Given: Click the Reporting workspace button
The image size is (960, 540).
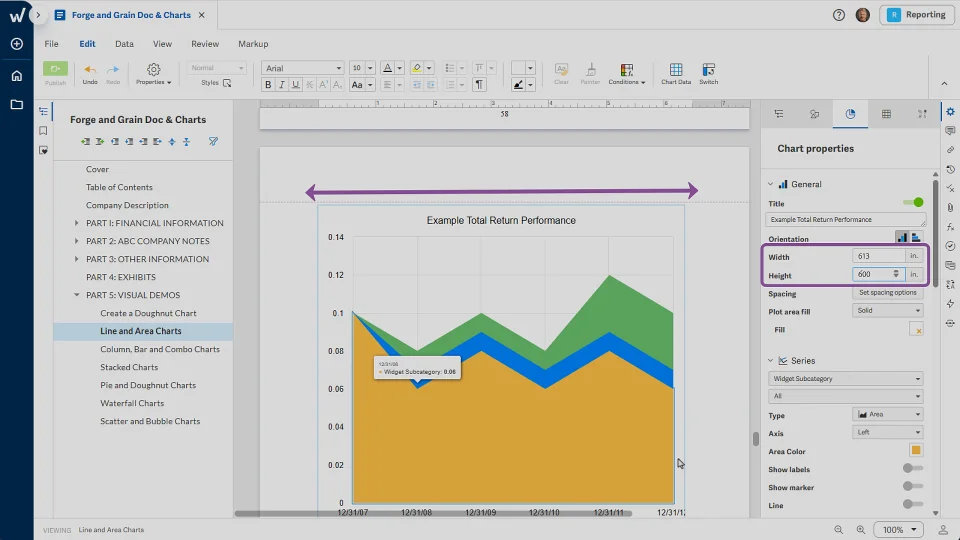Looking at the screenshot, I should (917, 15).
